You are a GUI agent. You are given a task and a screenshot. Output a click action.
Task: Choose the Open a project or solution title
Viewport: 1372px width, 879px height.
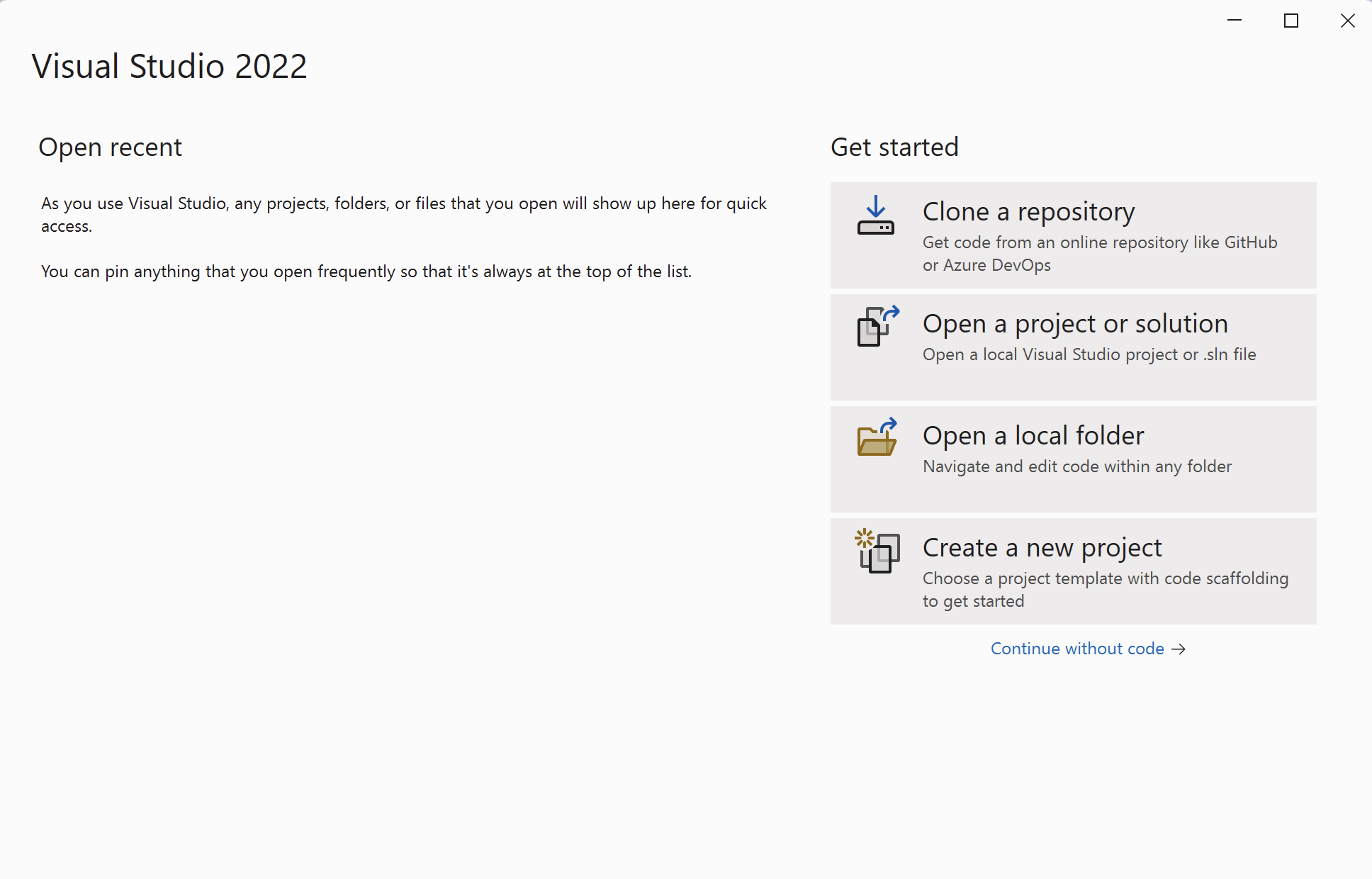(x=1074, y=324)
